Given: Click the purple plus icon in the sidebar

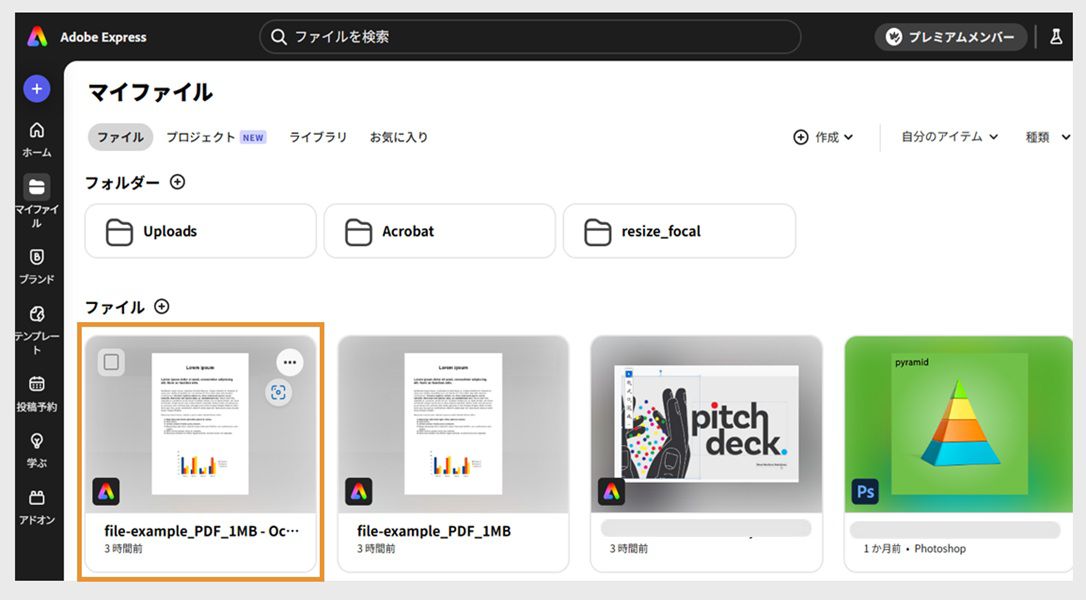Looking at the screenshot, I should pos(36,88).
